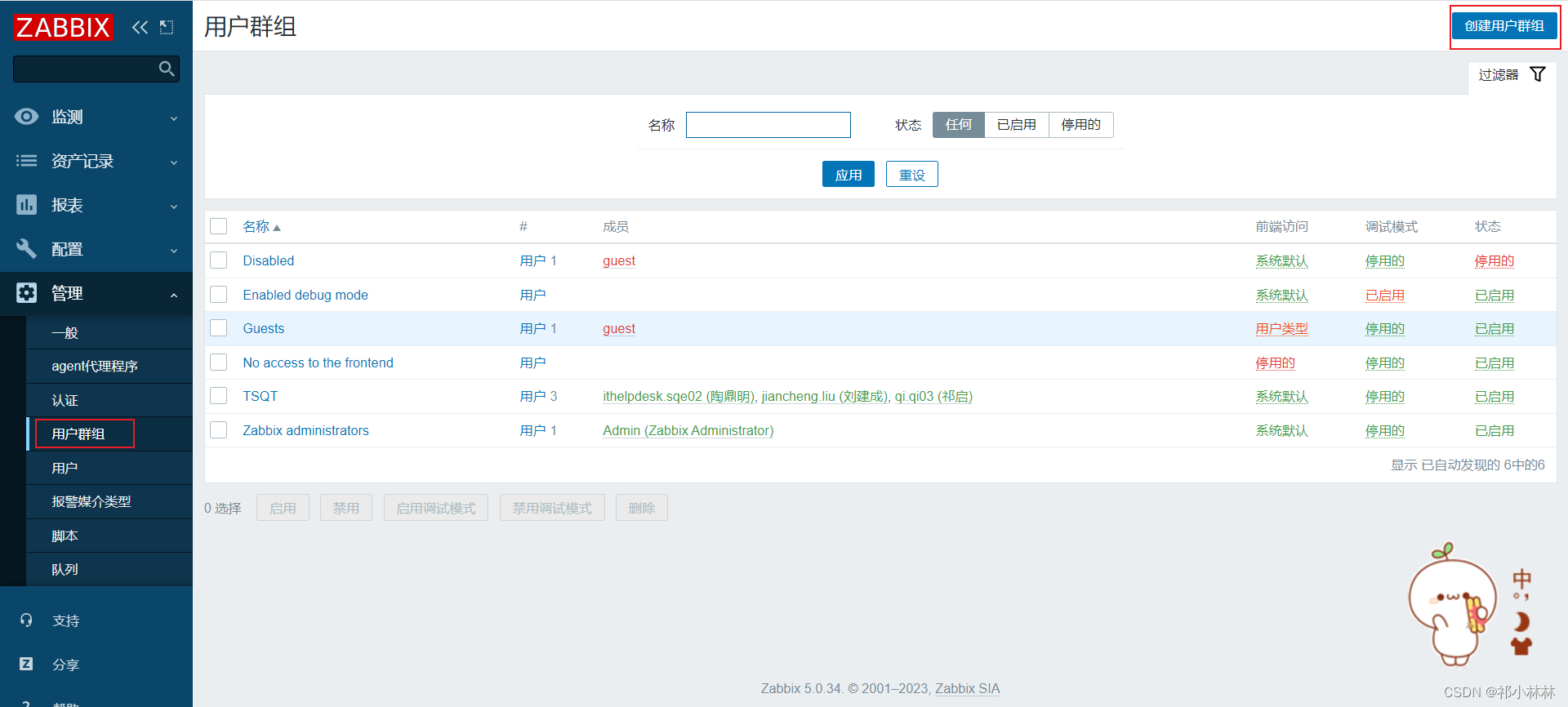Click guest member in Guests row
1568x707 pixels.
click(619, 328)
